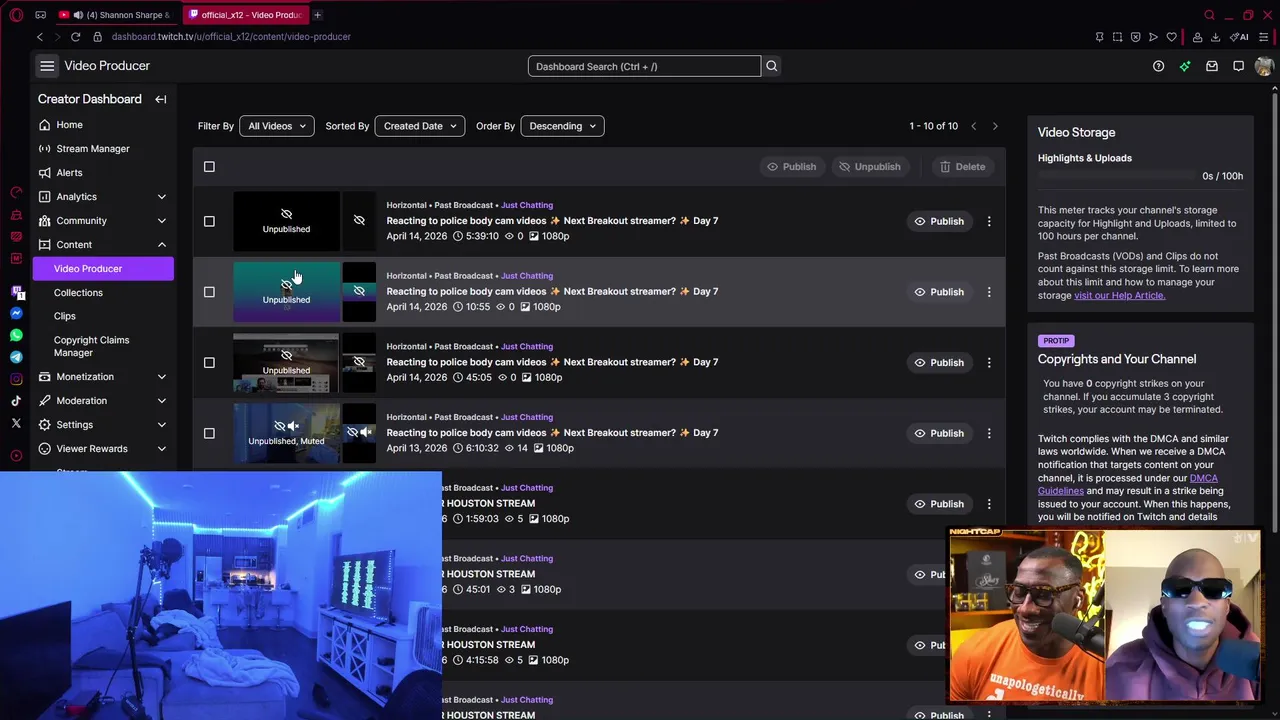Open the 10:55 video thumbnail

pos(287,292)
